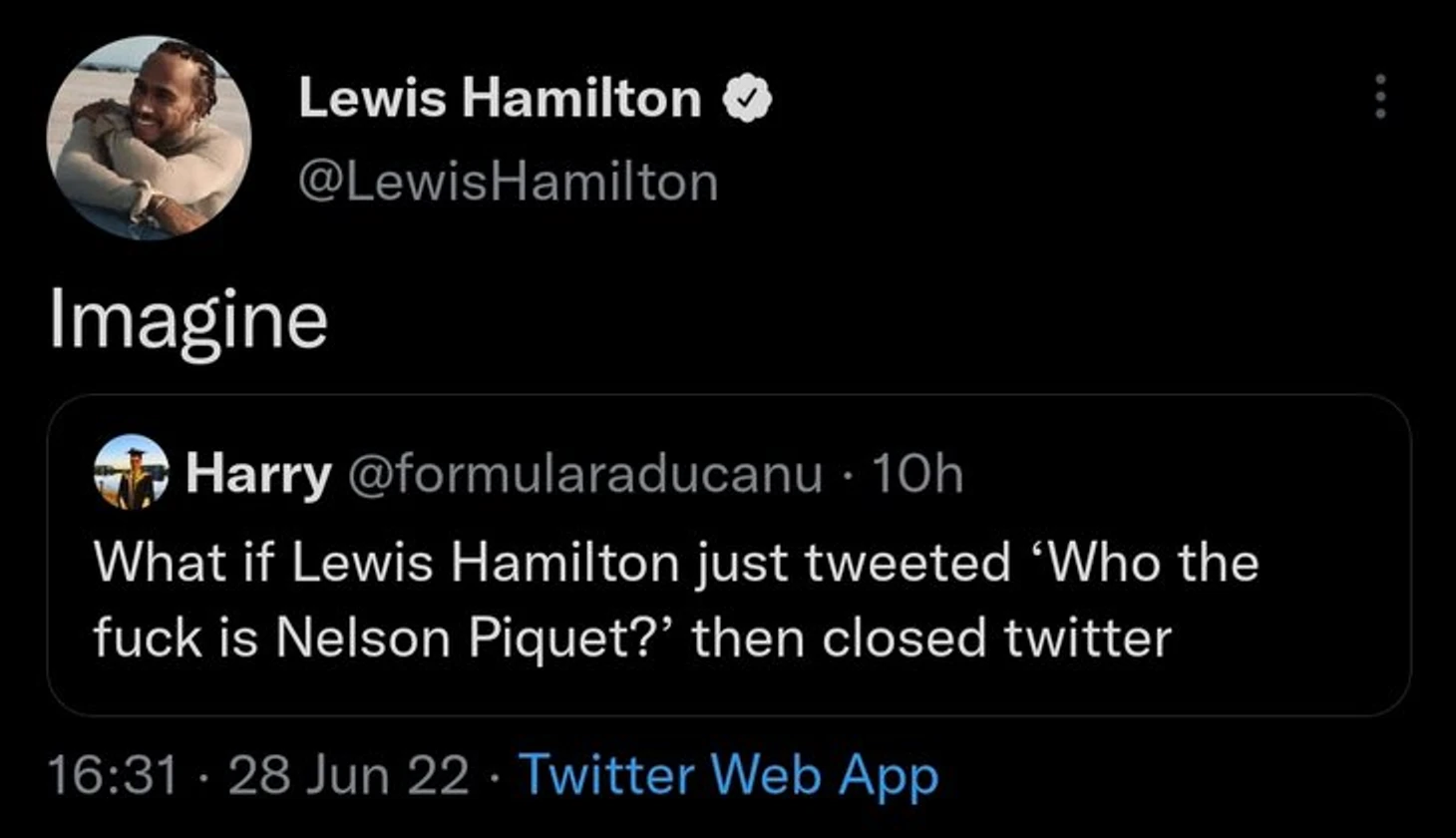Viewport: 1456px width, 838px height.
Task: Click Harry's small avatar in quoted tweet
Action: [131, 473]
